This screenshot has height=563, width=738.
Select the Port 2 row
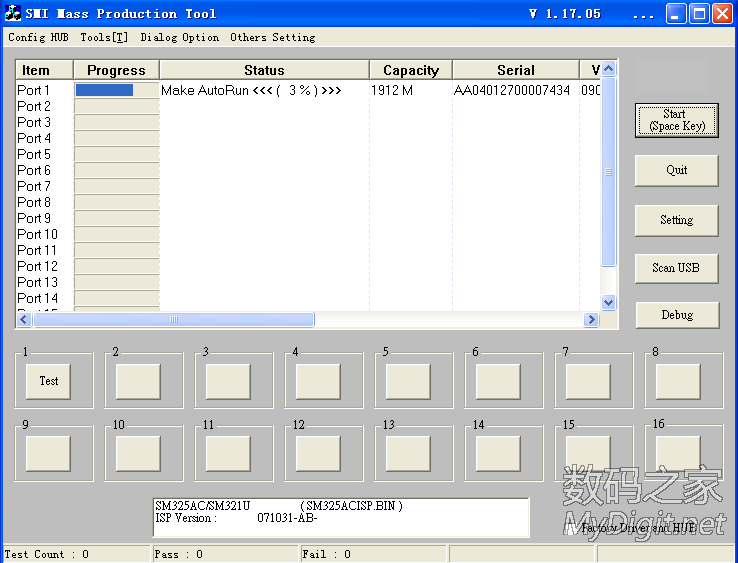(308, 106)
